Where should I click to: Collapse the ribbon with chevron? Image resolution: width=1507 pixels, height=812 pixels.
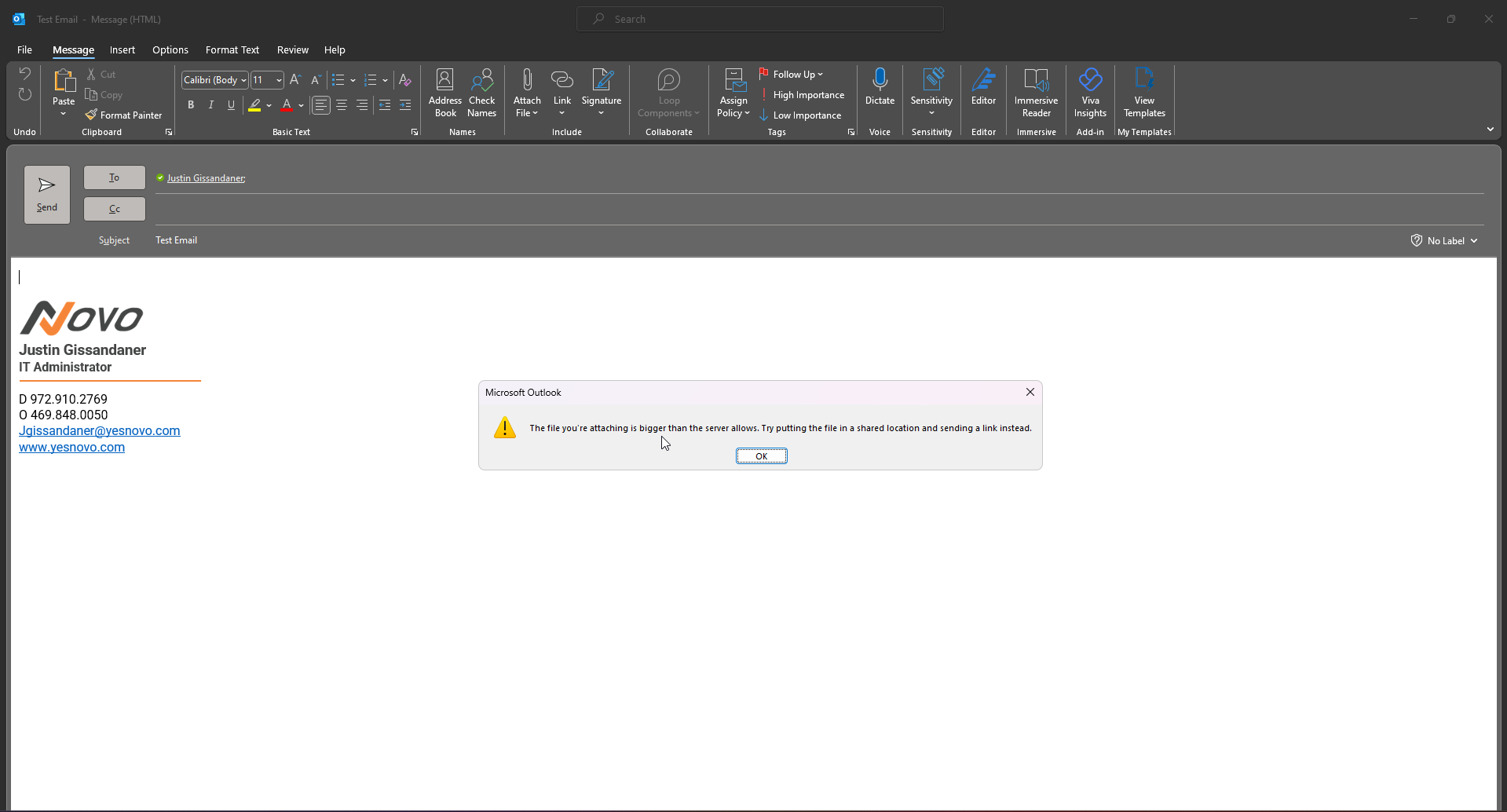pyautogui.click(x=1491, y=129)
